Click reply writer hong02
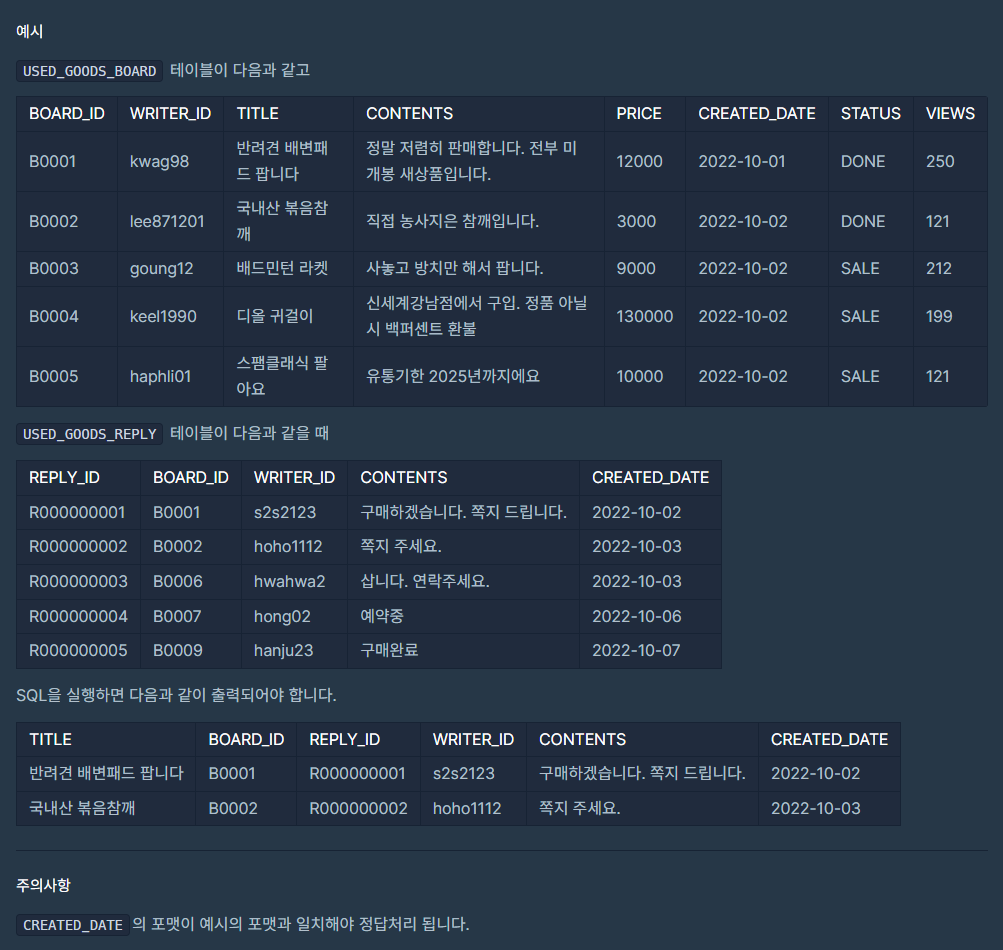 (x=282, y=616)
